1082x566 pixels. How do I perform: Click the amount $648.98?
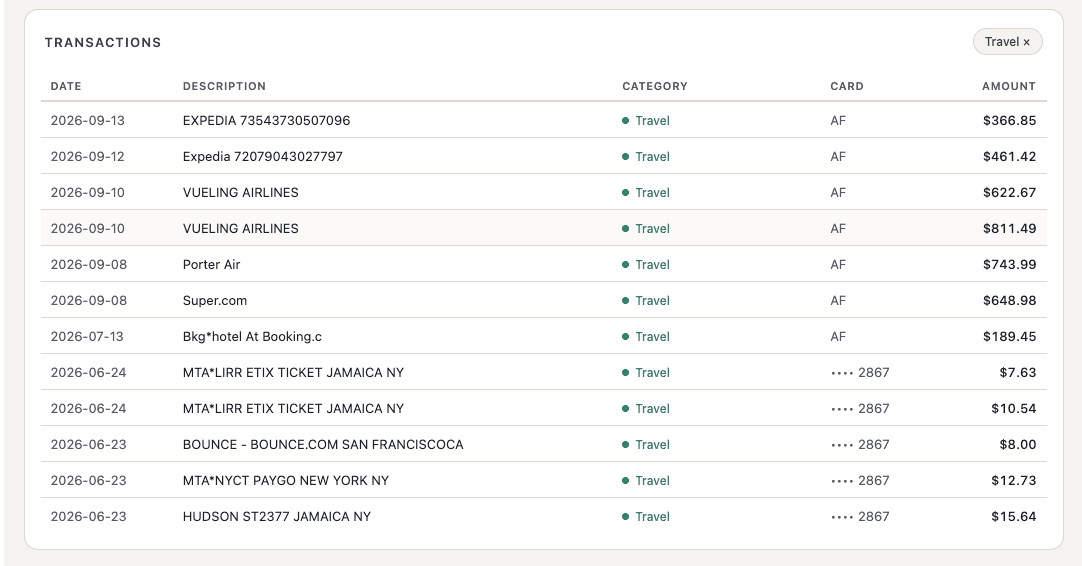tap(1010, 300)
